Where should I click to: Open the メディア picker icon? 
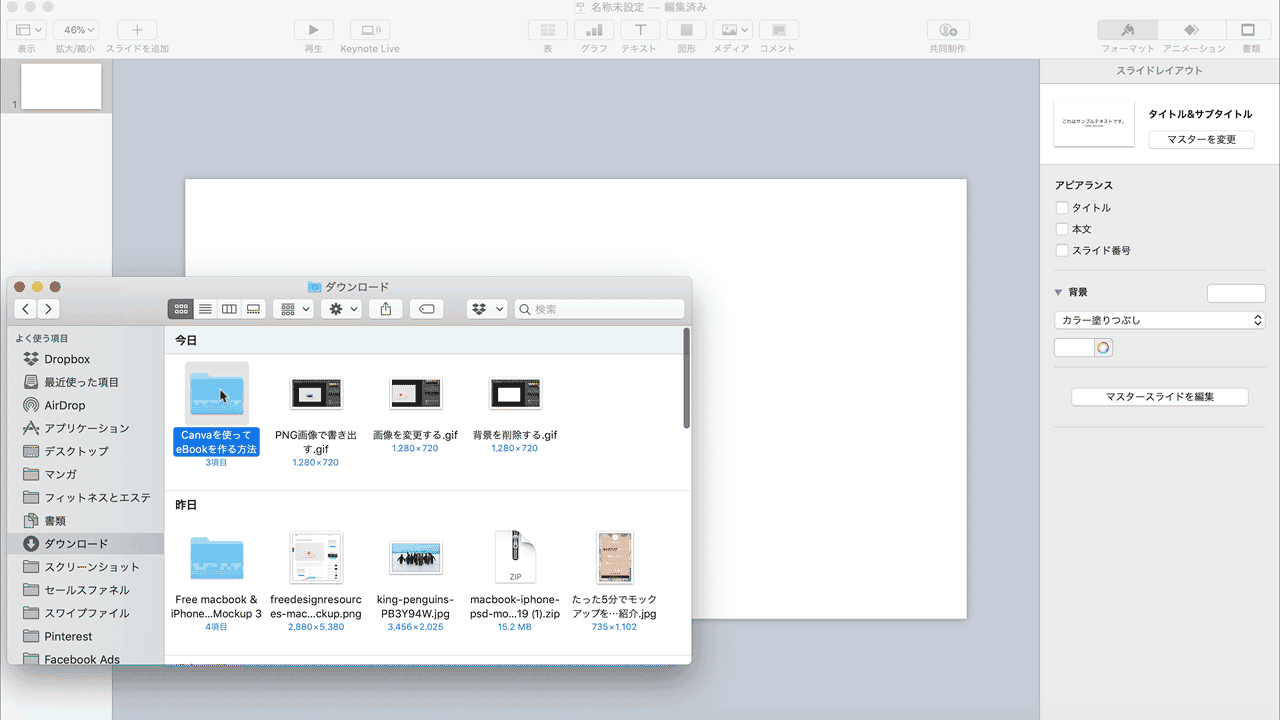point(731,29)
